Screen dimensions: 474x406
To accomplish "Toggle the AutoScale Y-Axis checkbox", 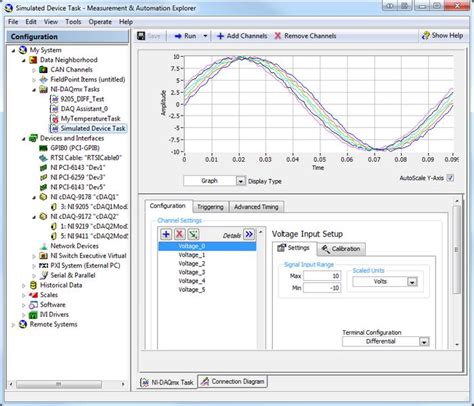I will [x=450, y=178].
